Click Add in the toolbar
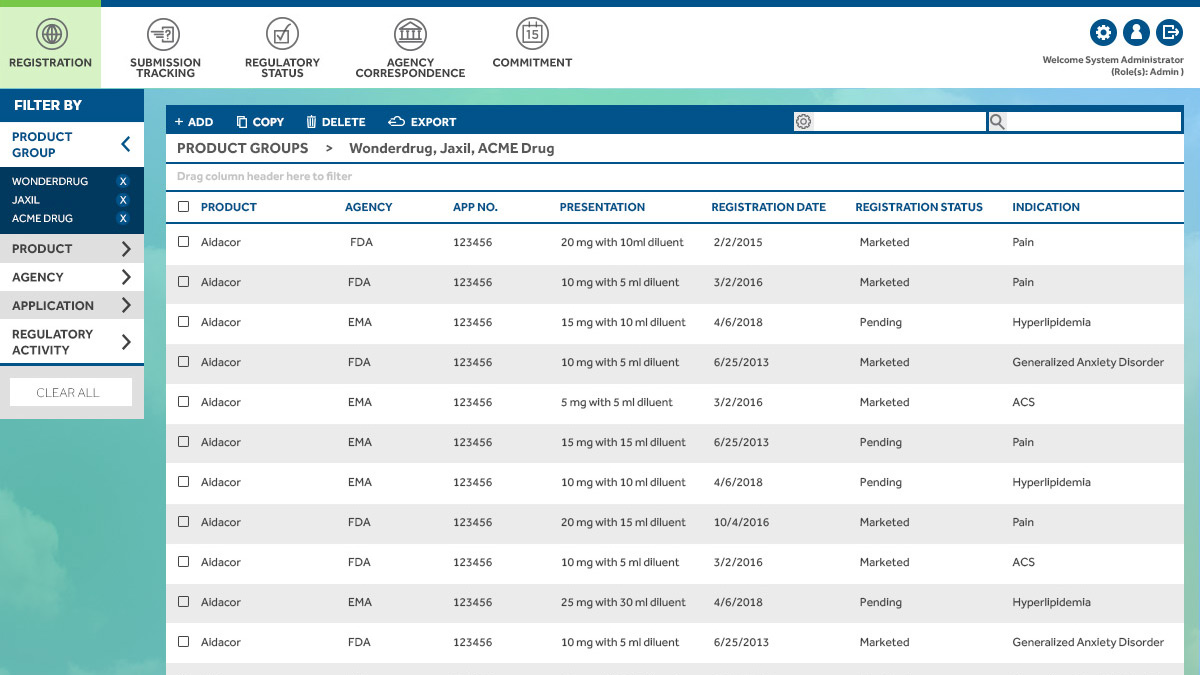This screenshot has width=1200, height=675. pyautogui.click(x=194, y=122)
